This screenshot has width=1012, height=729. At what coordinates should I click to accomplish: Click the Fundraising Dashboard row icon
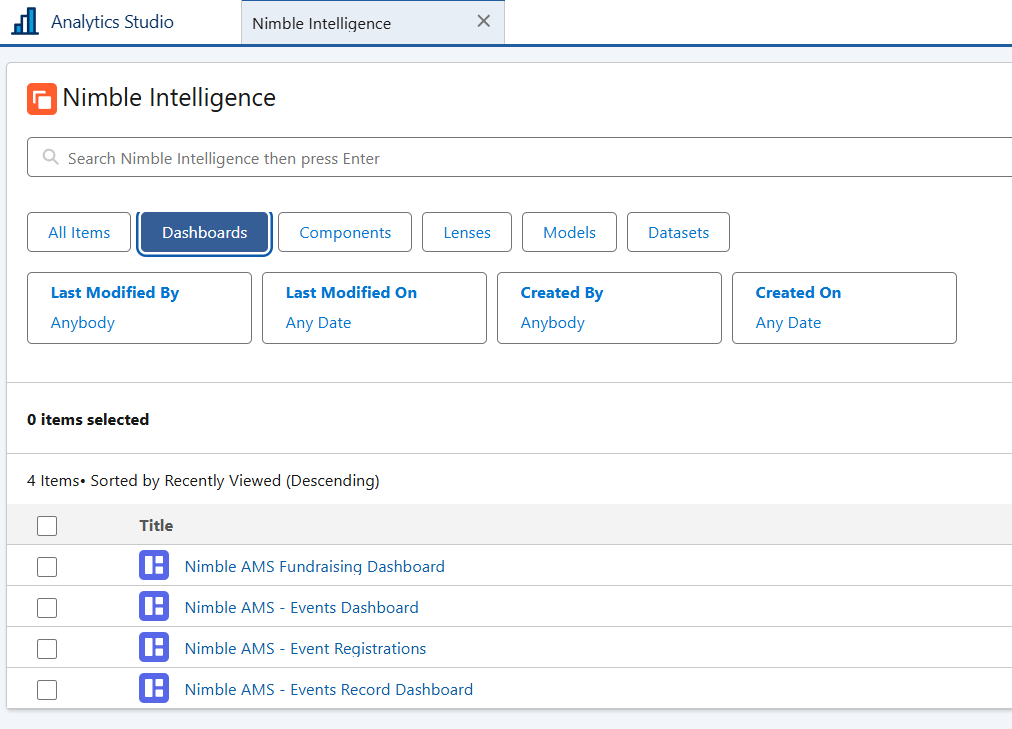(154, 566)
